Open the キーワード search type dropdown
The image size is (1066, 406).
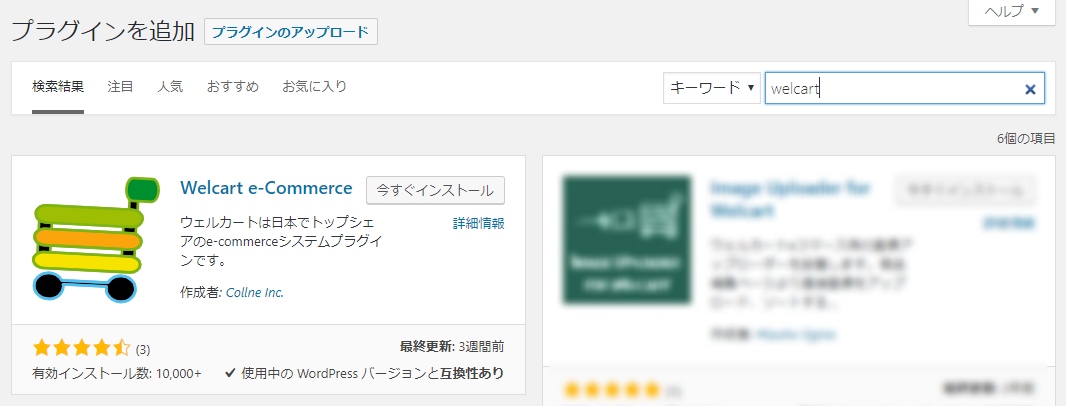[x=712, y=88]
